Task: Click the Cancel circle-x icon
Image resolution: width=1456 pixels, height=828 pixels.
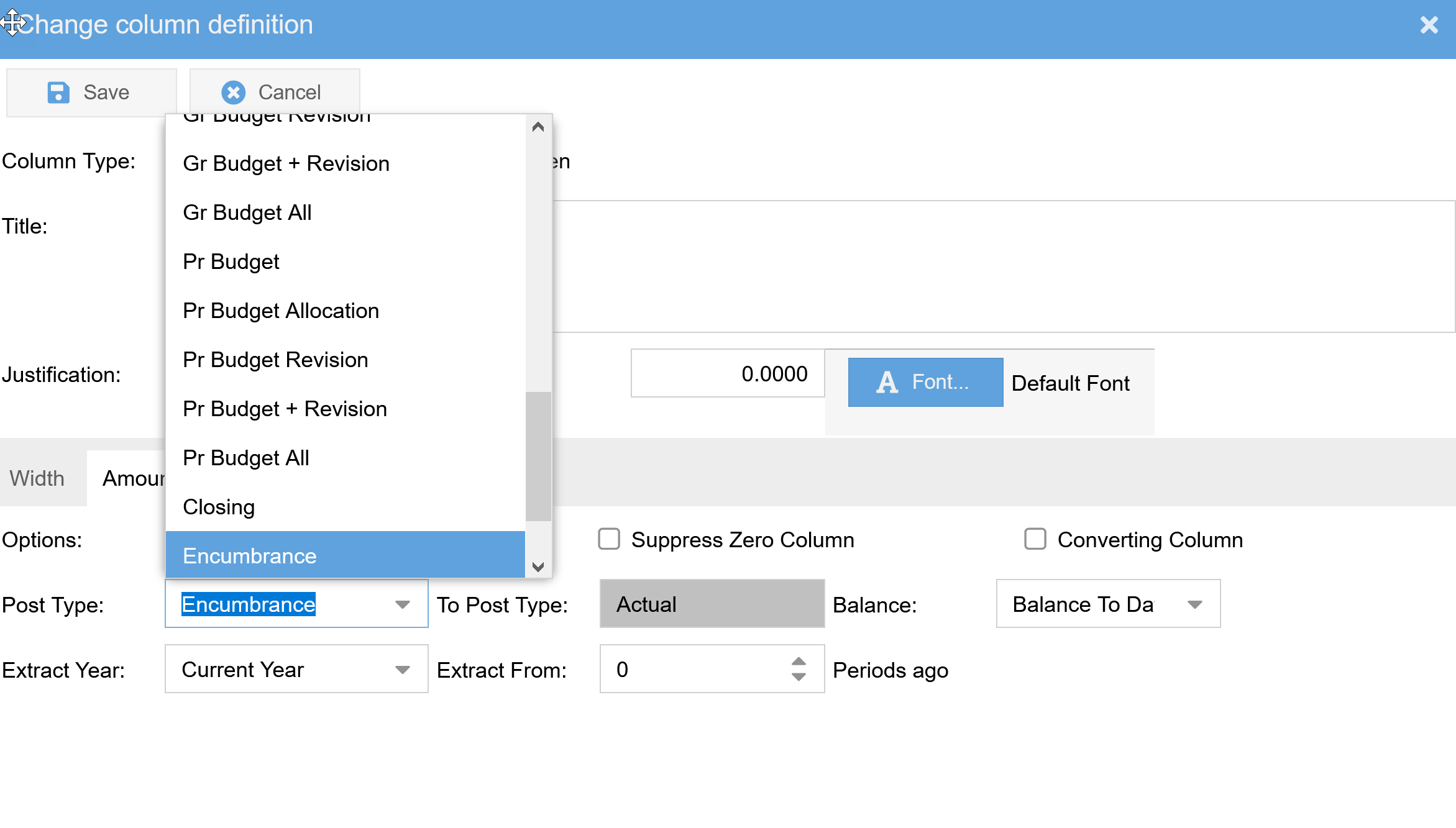Action: (234, 93)
